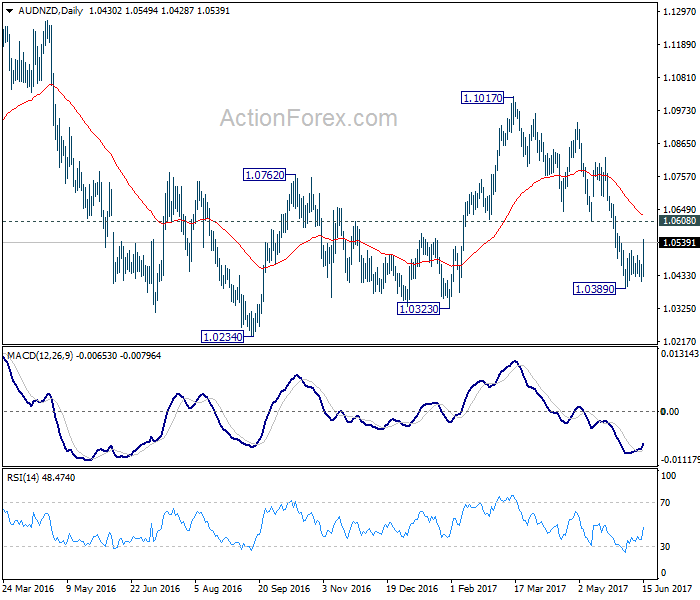Click the RSI 70 level label
The width and height of the screenshot is (700, 600).
(x=665, y=503)
